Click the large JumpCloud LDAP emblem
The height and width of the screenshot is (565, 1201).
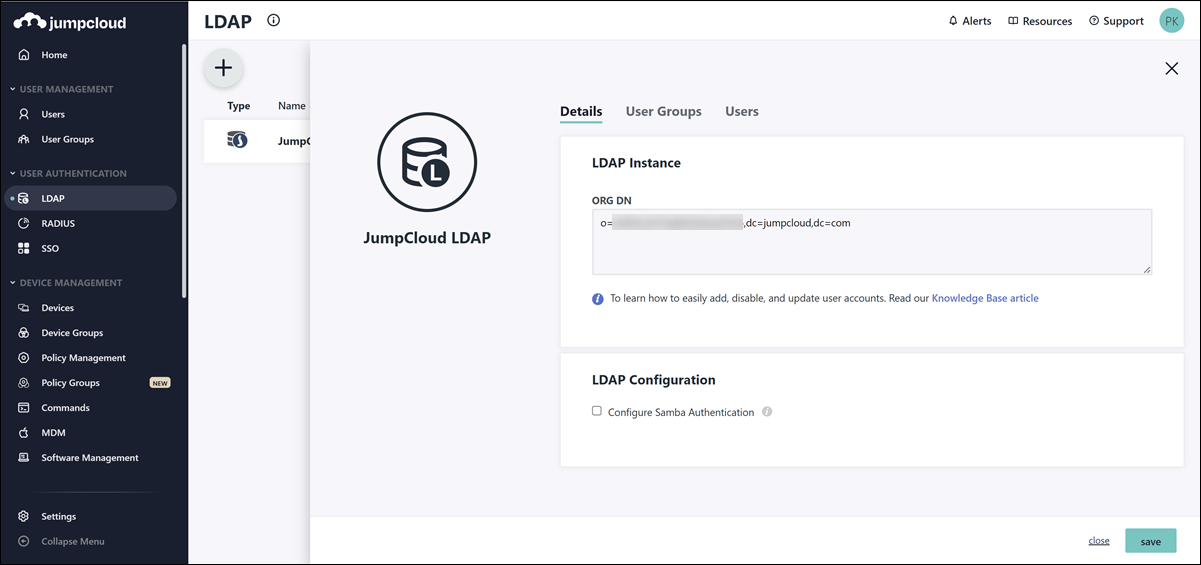click(x=427, y=161)
